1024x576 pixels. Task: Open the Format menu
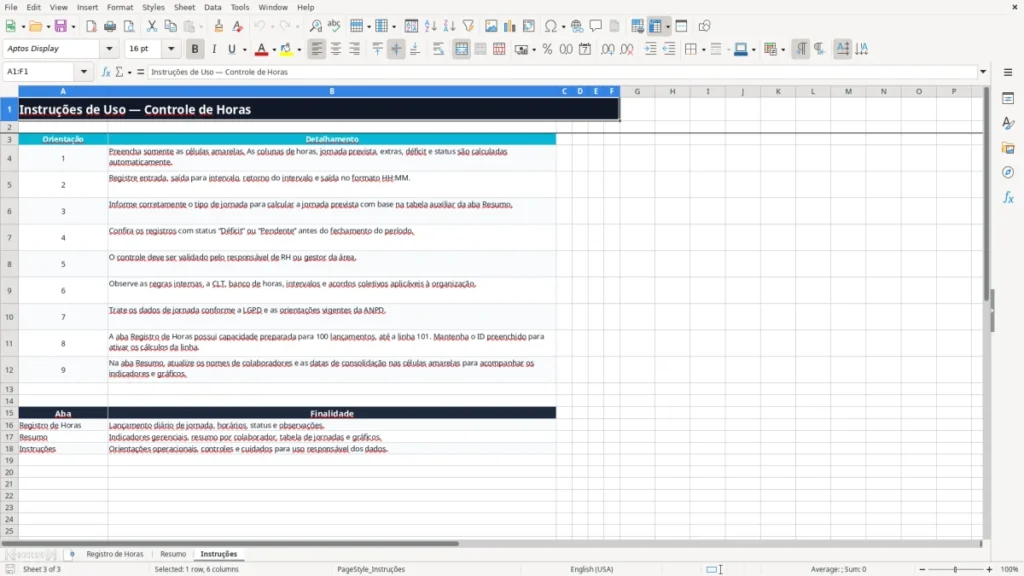click(x=120, y=7)
